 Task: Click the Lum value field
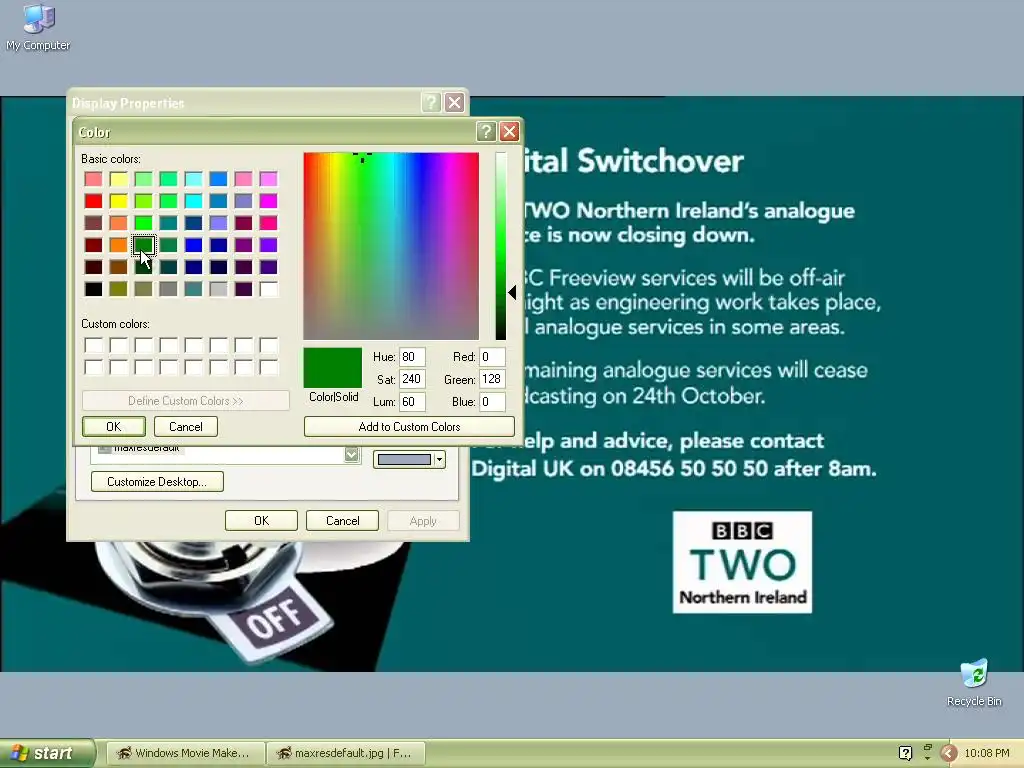(412, 402)
